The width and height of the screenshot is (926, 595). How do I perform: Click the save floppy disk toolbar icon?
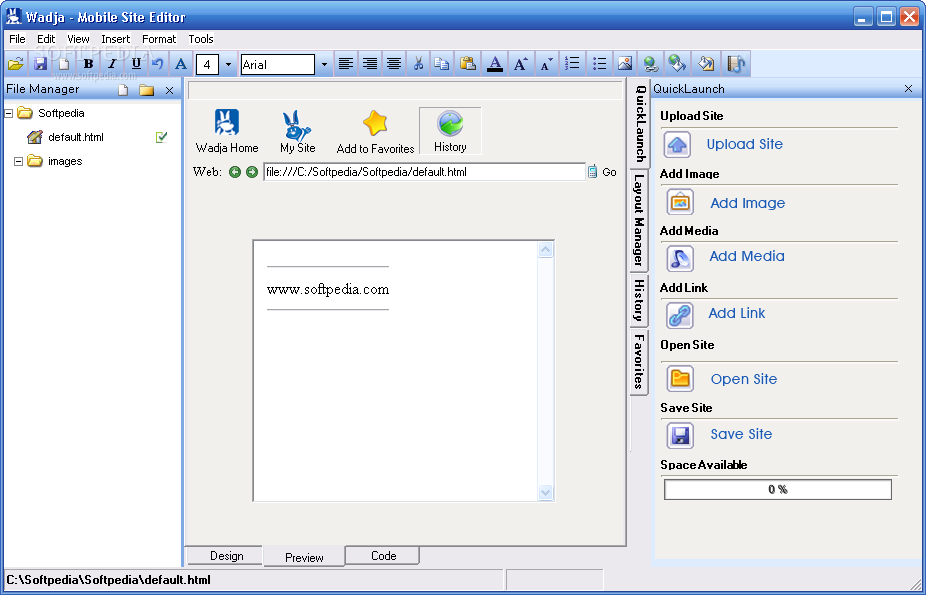point(40,64)
